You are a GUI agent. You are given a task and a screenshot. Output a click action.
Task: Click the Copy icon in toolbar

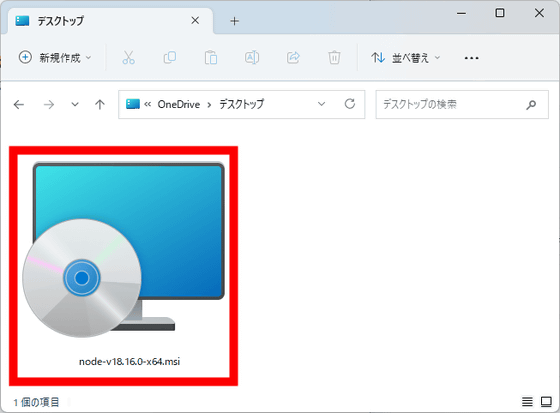point(170,58)
